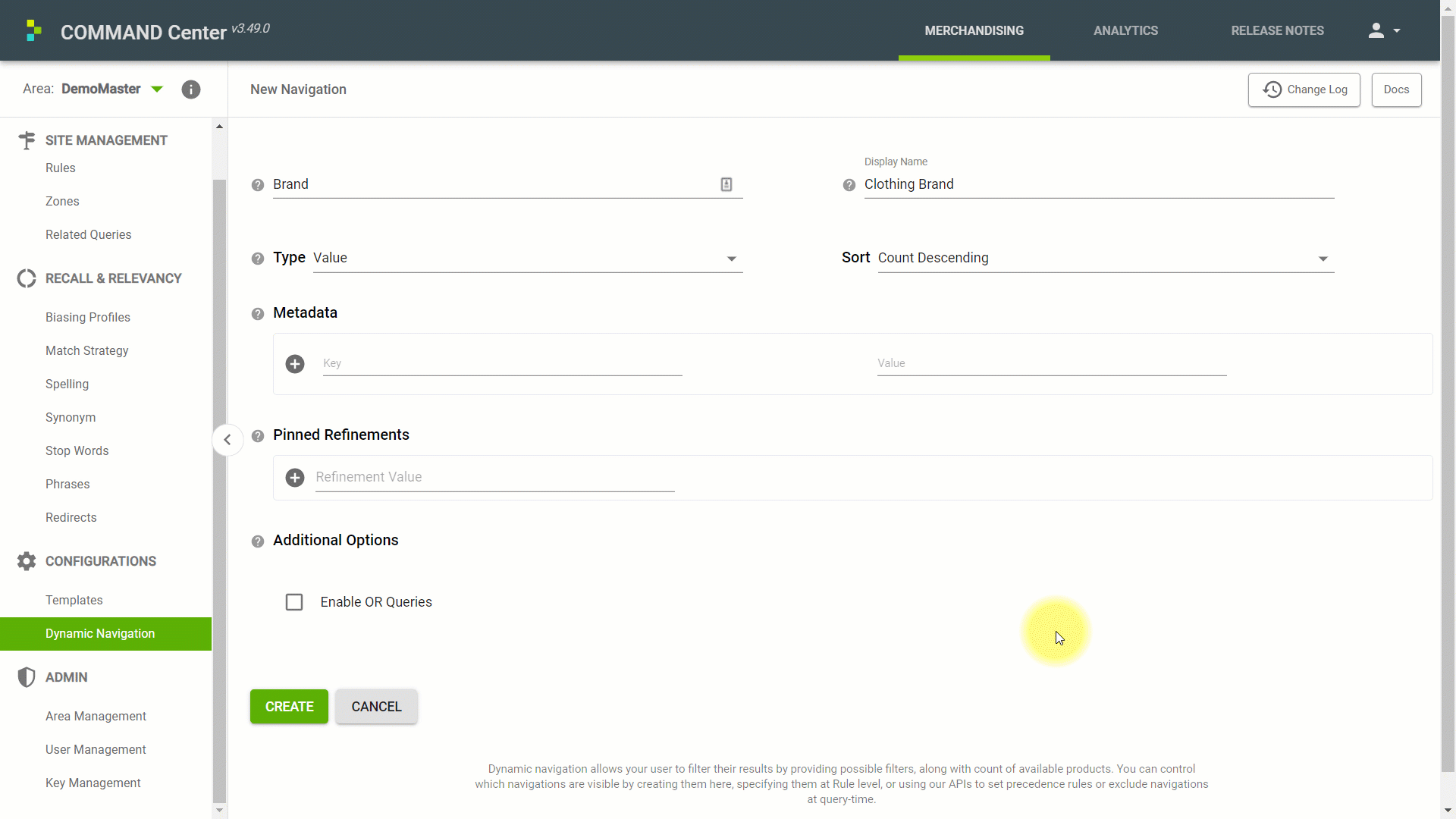Click the COMMAND Center logo icon
This screenshot has height=819, width=1456.
point(33,30)
